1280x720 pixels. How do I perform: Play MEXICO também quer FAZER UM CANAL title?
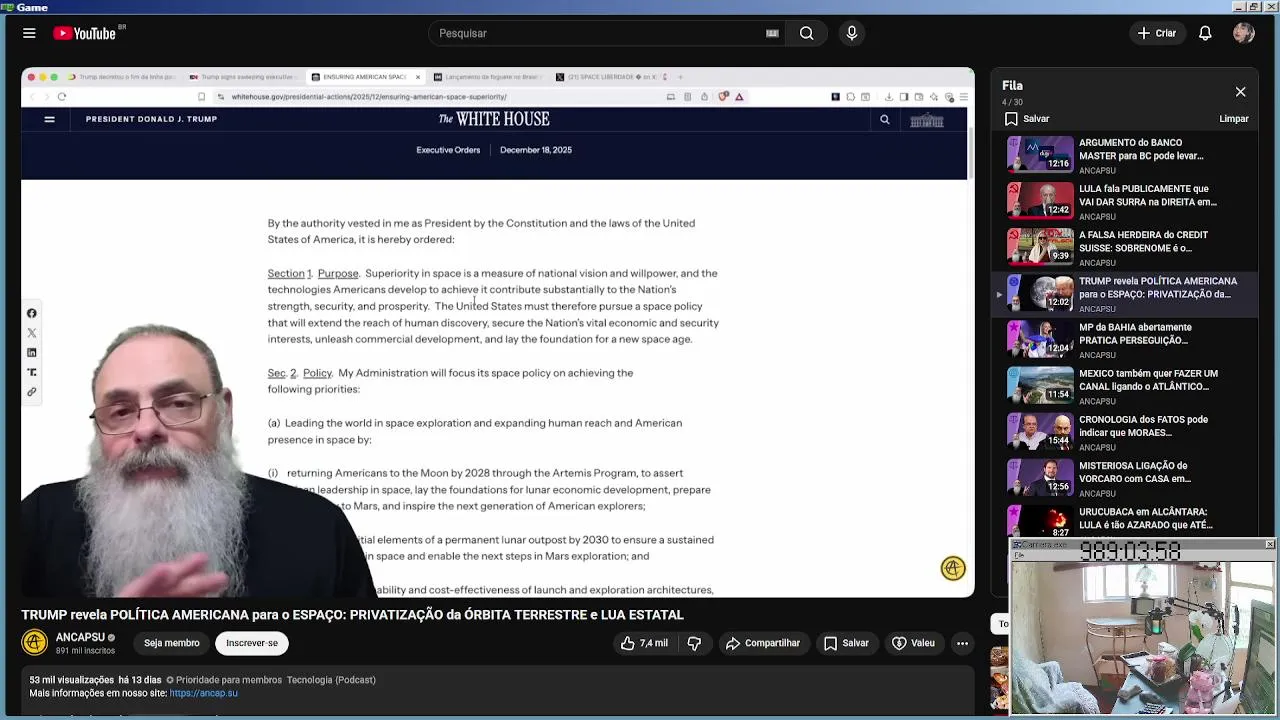[x=1148, y=380]
